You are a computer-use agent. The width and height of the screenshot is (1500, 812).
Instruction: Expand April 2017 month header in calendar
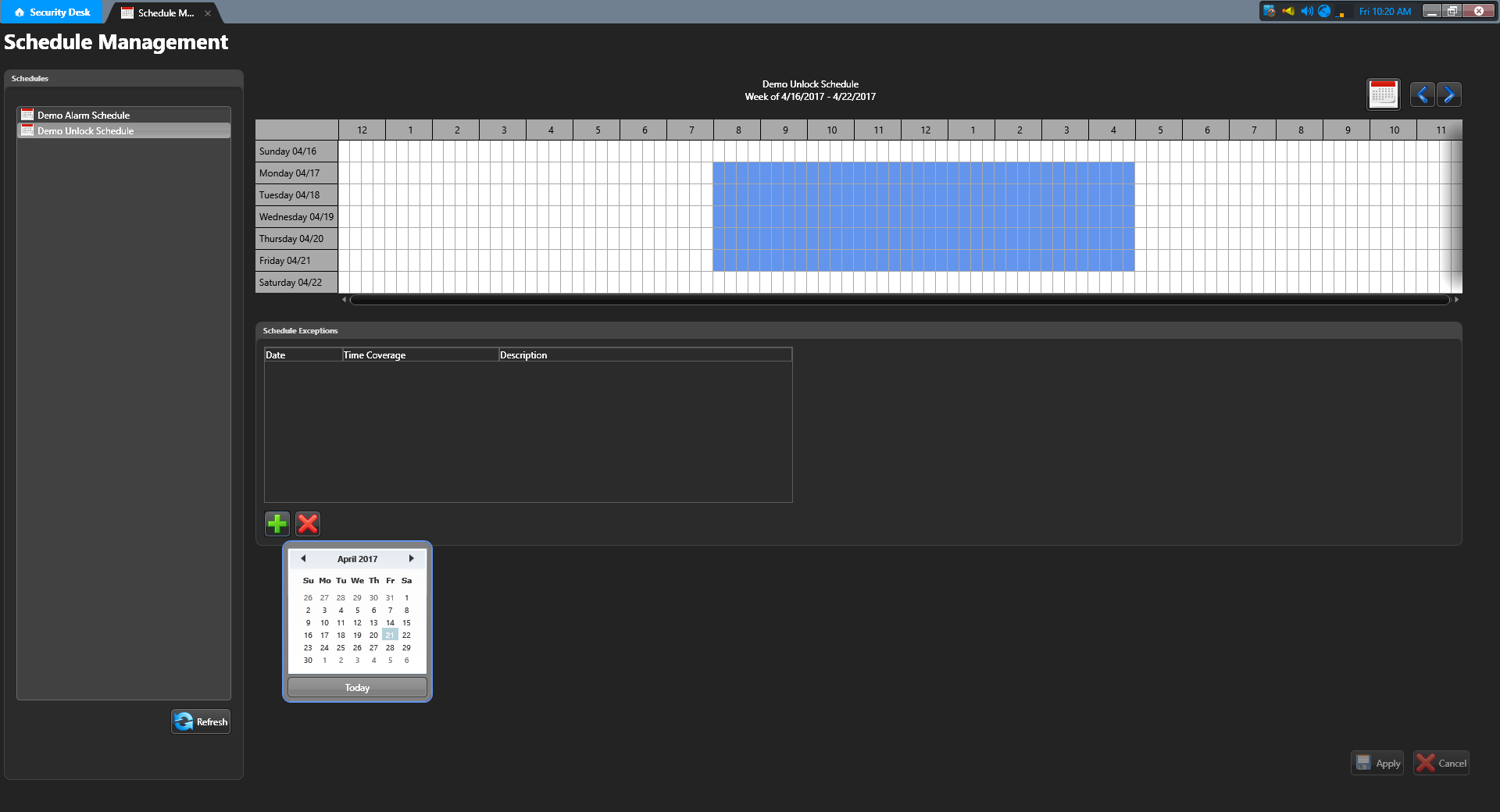point(357,559)
